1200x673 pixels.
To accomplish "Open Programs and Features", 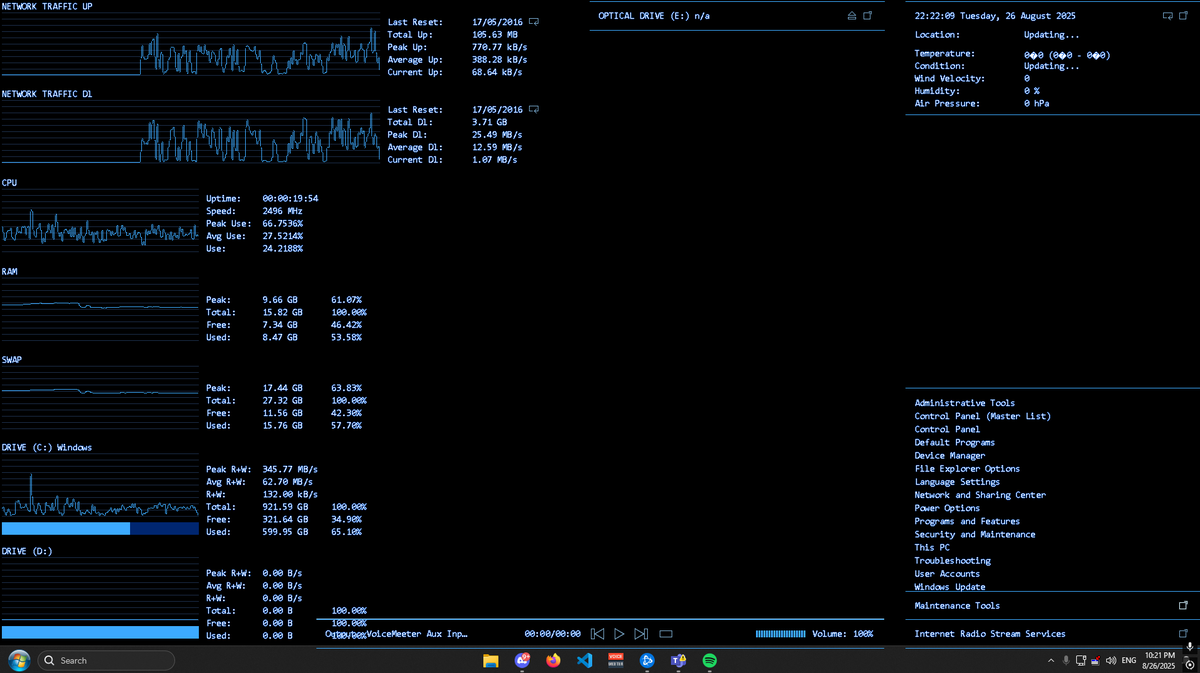I will coord(967,521).
